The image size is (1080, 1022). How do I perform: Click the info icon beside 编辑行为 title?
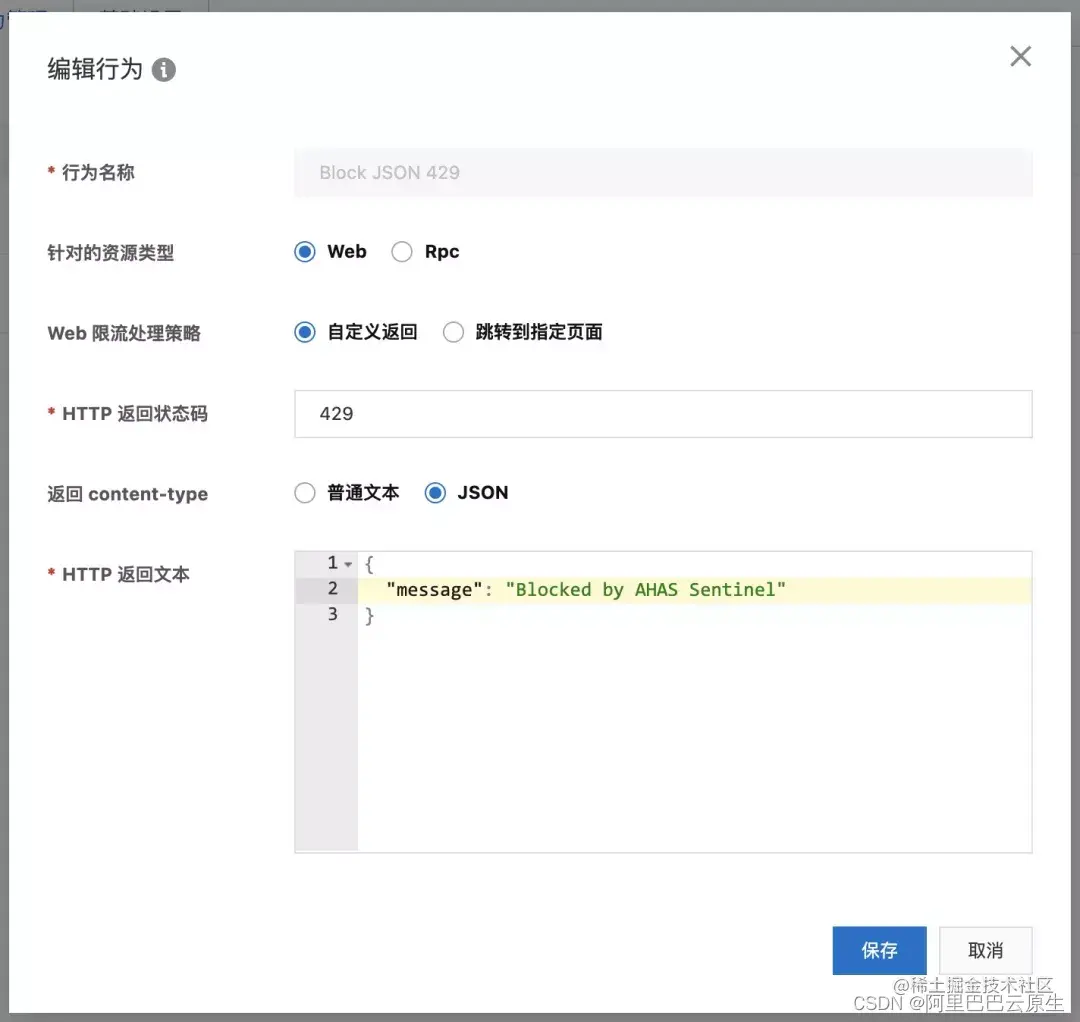click(164, 69)
